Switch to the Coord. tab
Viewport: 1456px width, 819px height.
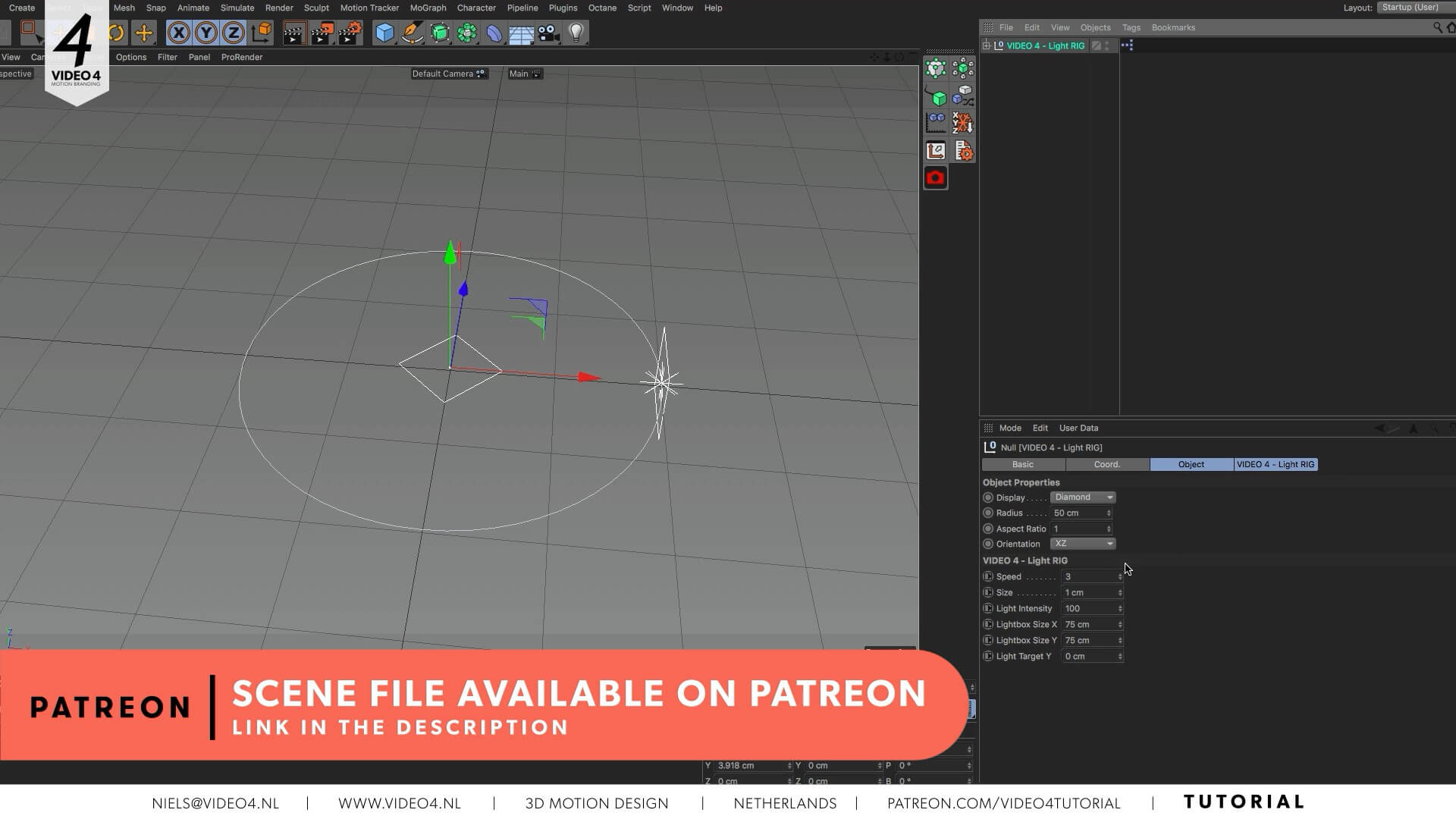pyautogui.click(x=1107, y=464)
